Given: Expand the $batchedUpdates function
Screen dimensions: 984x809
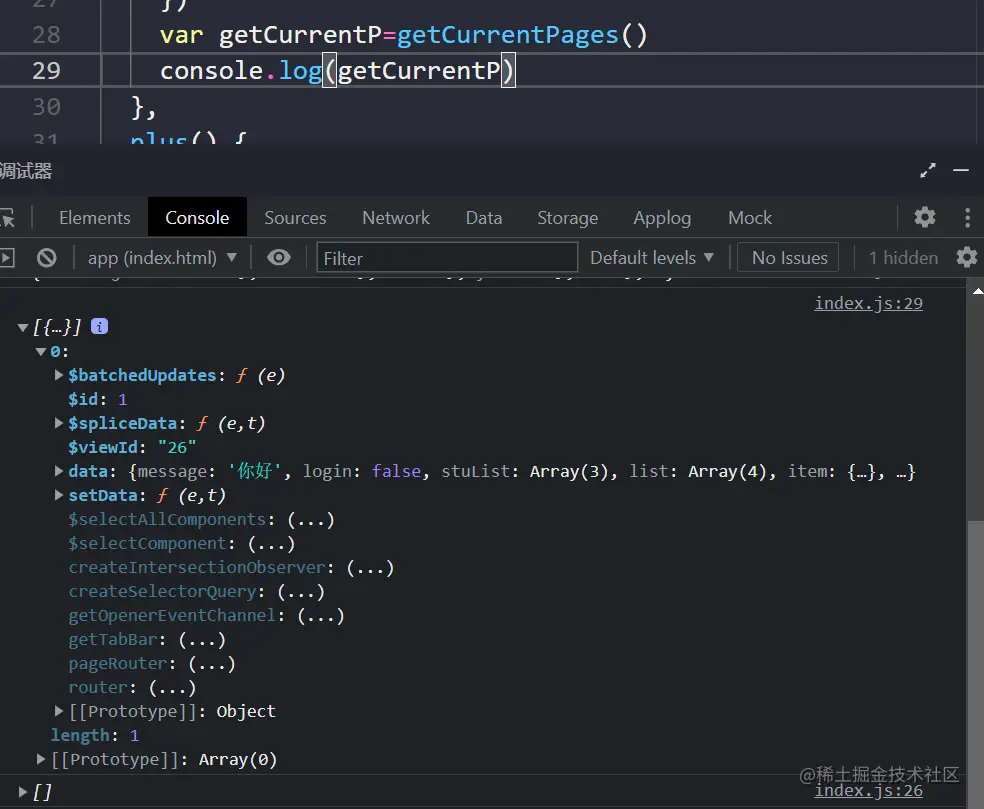Looking at the screenshot, I should [58, 375].
